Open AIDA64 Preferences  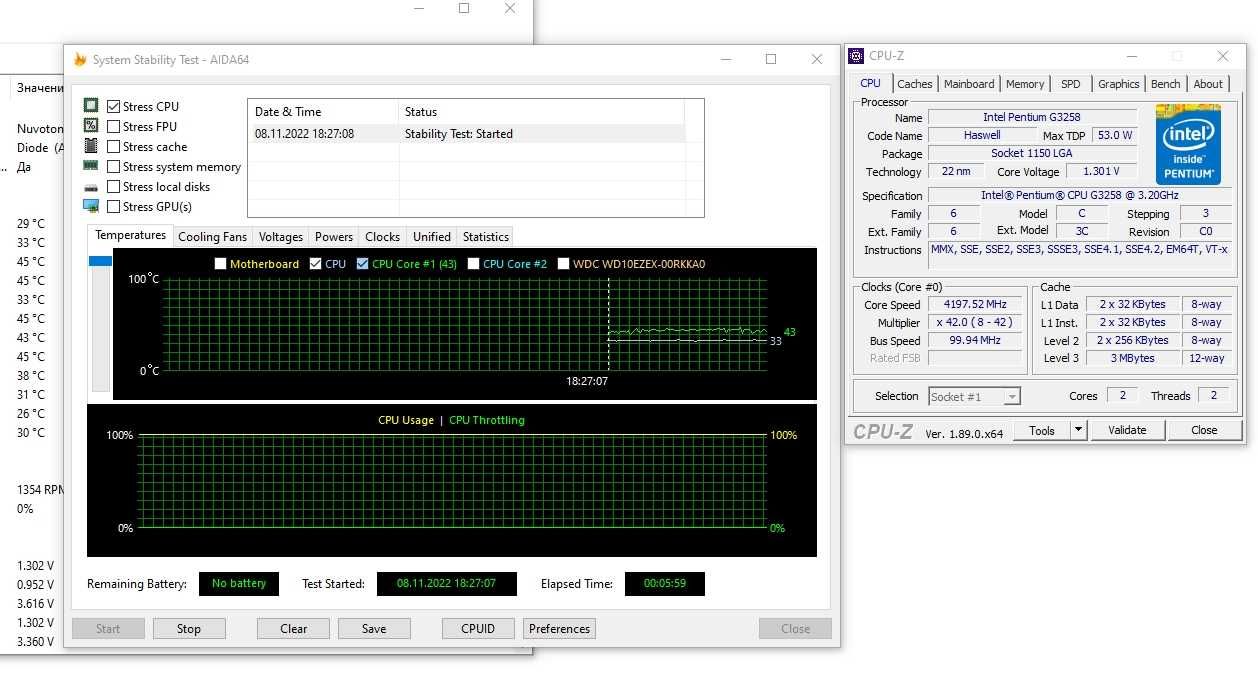(x=560, y=629)
